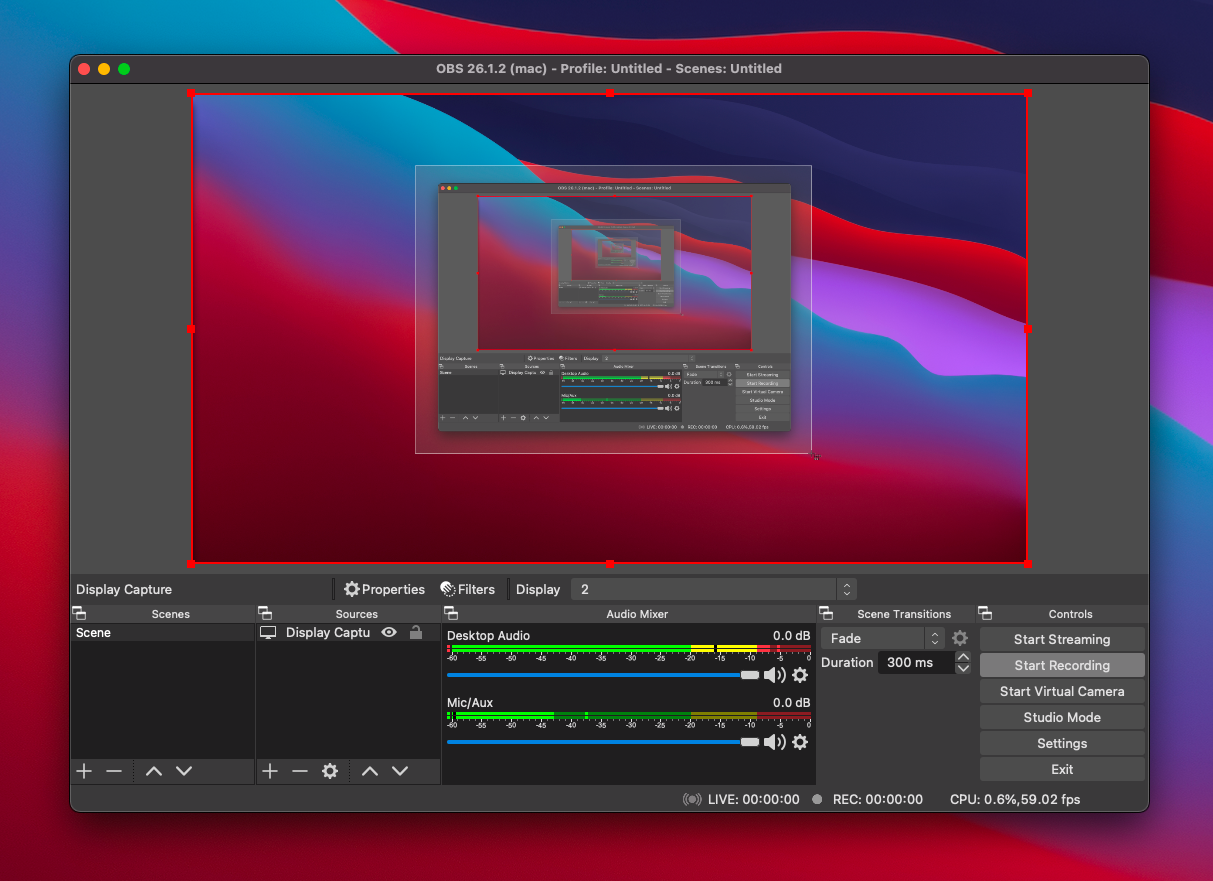Mute the Mic/Aux speaker icon
Image resolution: width=1213 pixels, height=881 pixels.
tap(774, 742)
